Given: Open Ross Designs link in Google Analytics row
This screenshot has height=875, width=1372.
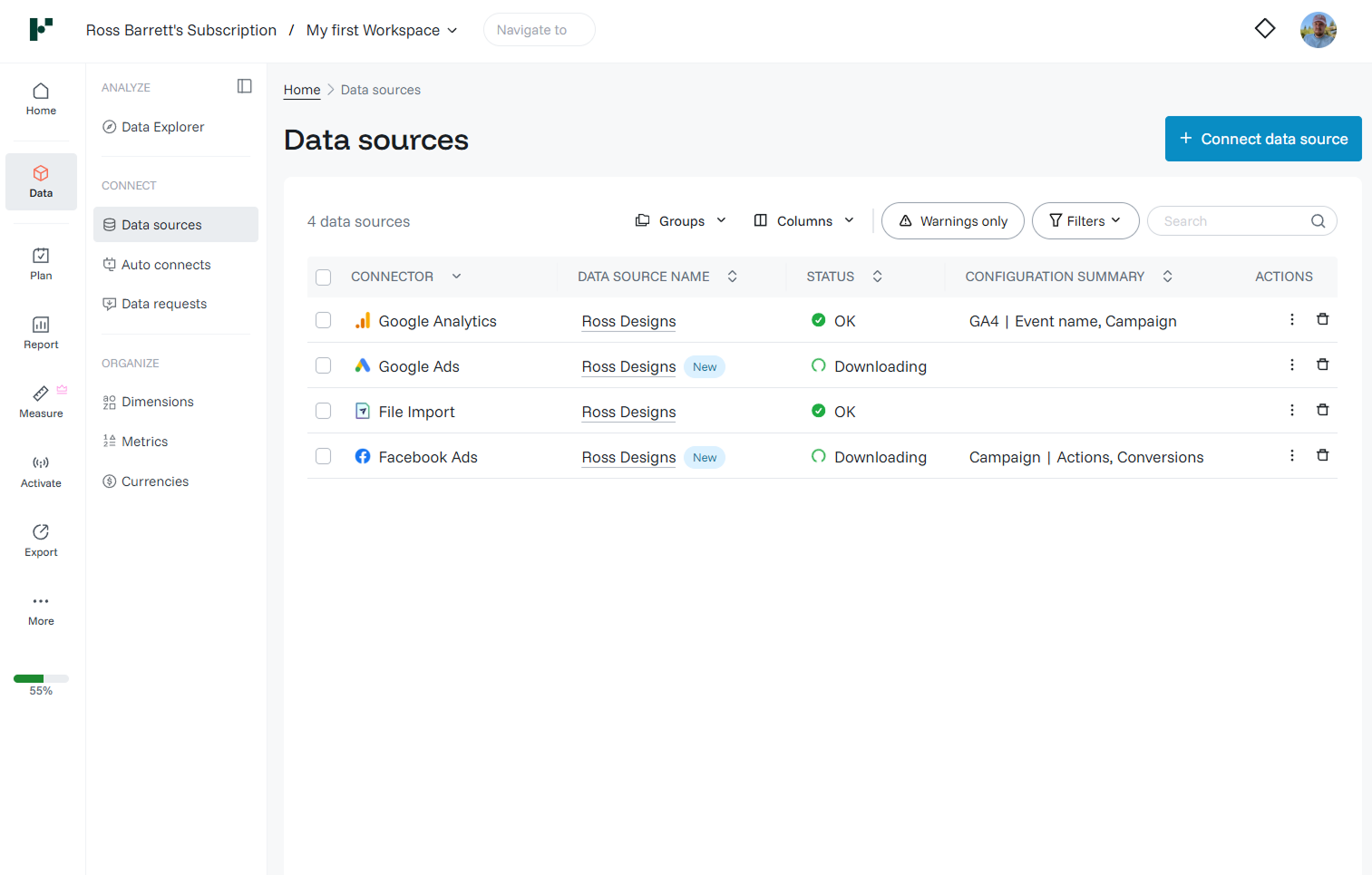Looking at the screenshot, I should (x=628, y=321).
